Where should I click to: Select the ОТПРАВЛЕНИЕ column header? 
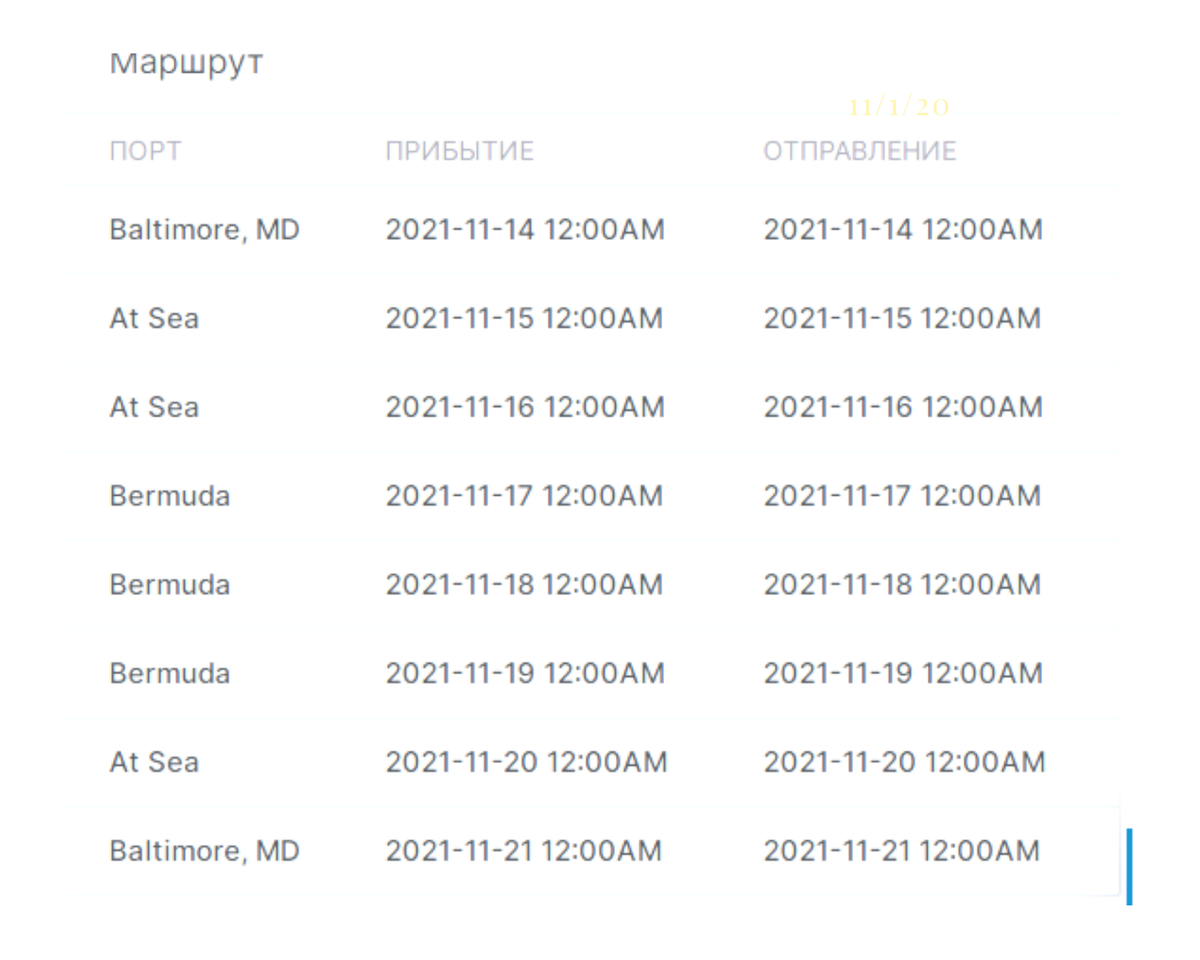[860, 151]
